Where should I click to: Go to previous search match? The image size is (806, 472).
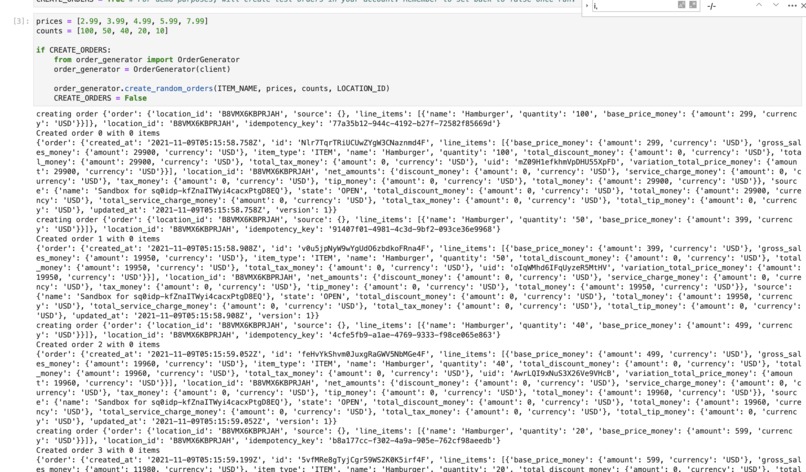point(759,5)
